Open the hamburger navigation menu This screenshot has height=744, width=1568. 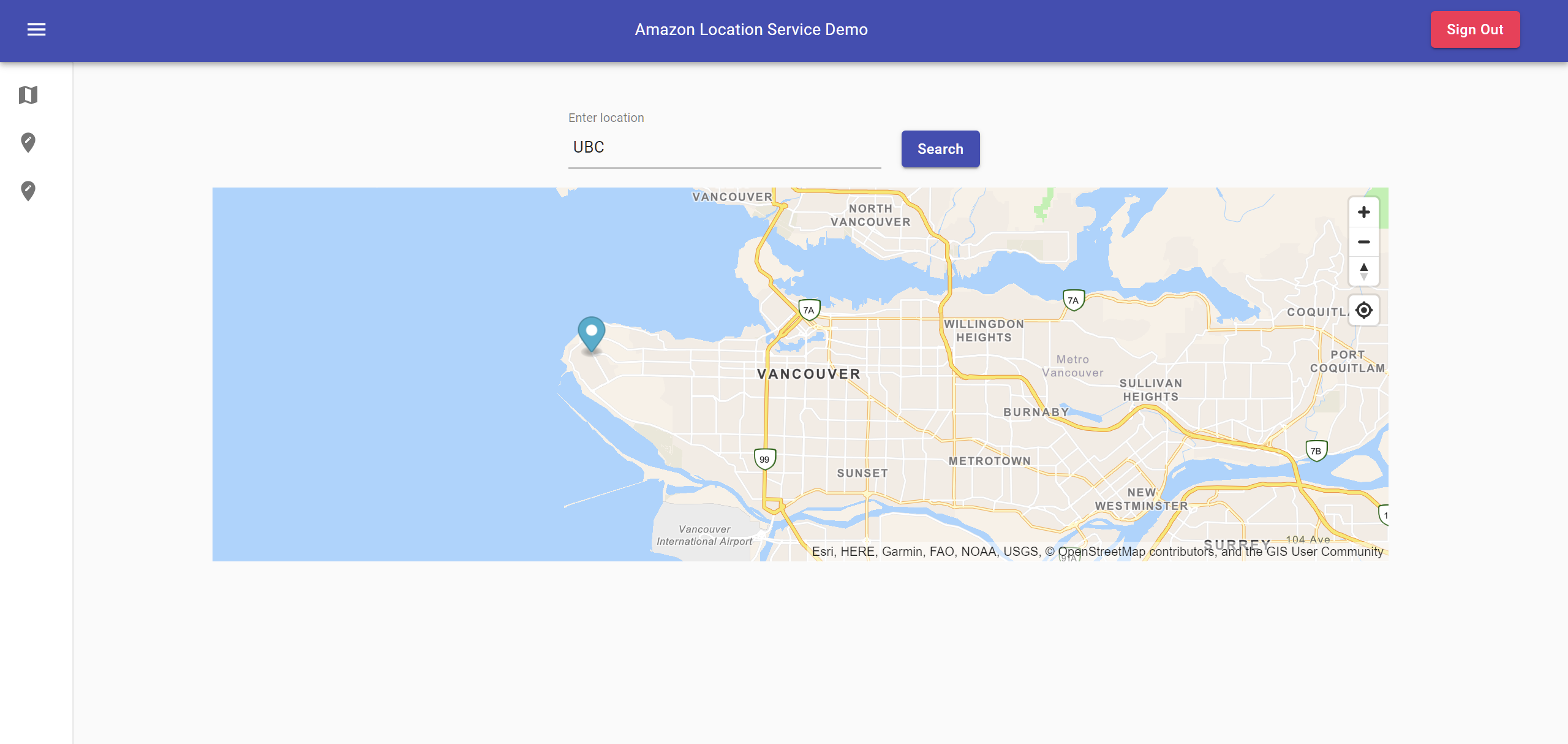pyautogui.click(x=36, y=29)
